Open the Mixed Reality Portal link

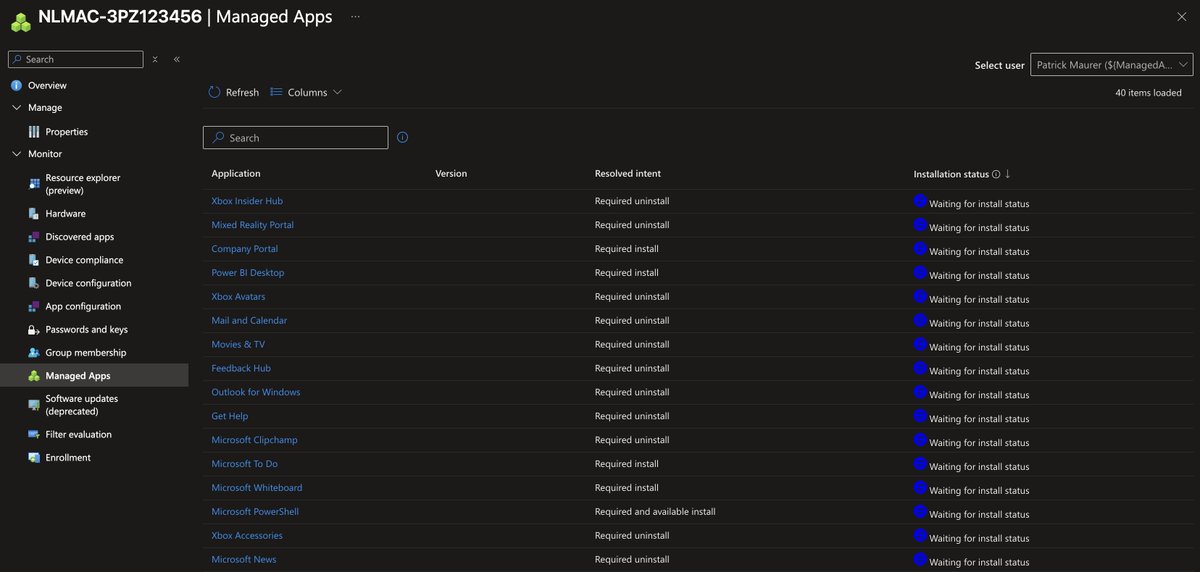click(253, 225)
